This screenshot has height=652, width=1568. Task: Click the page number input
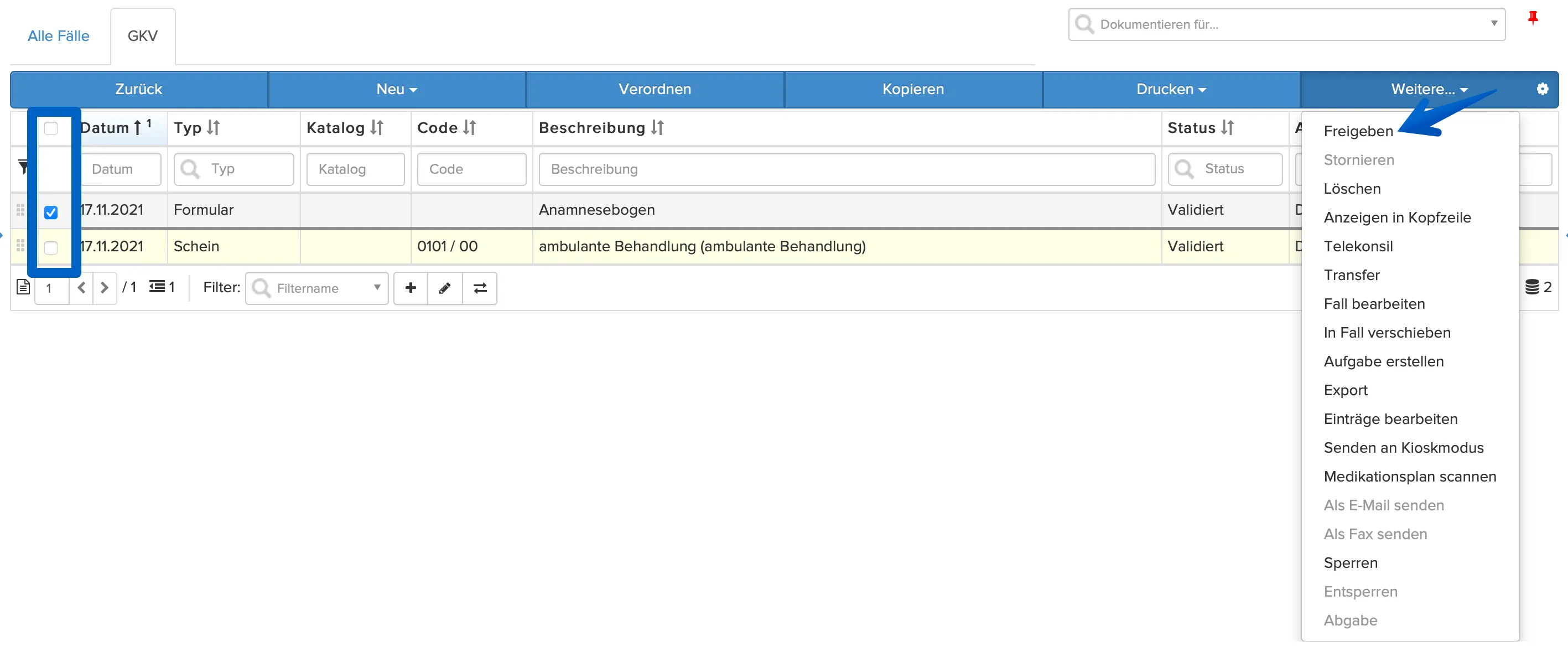point(52,288)
